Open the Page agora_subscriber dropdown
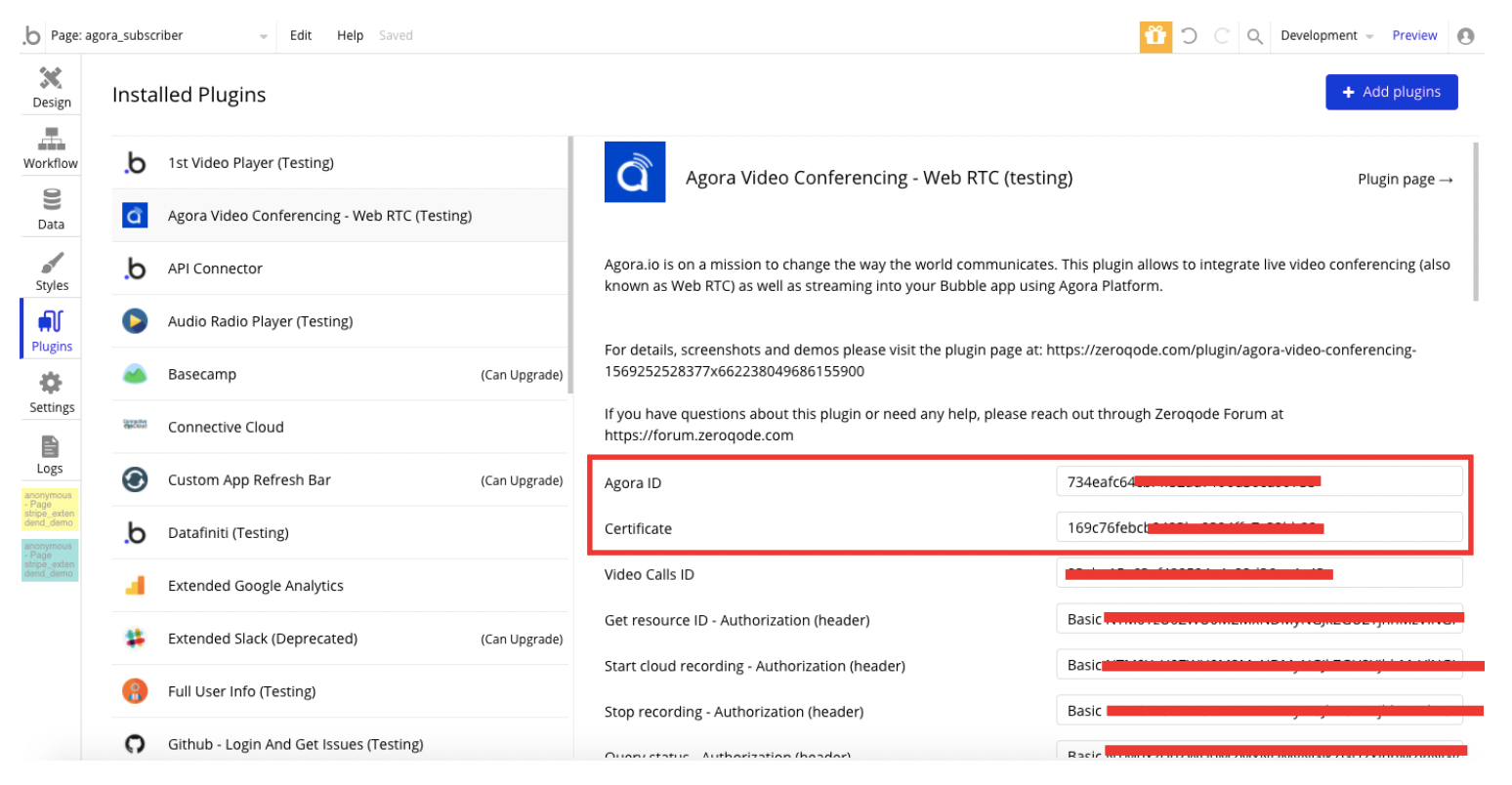 159,35
